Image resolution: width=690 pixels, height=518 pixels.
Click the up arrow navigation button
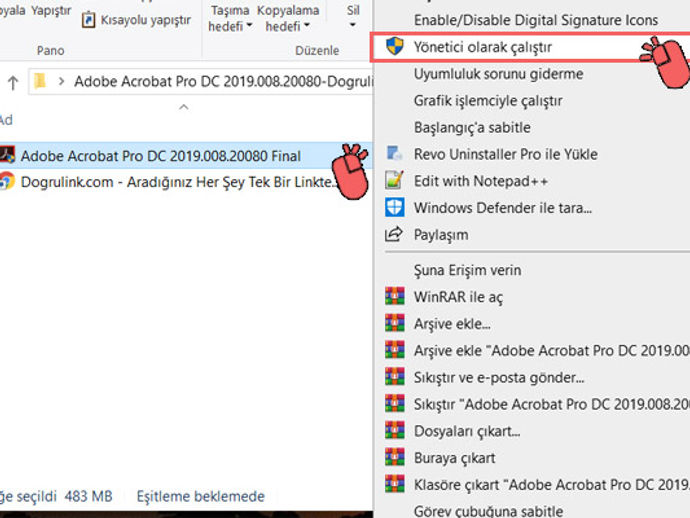[13, 82]
